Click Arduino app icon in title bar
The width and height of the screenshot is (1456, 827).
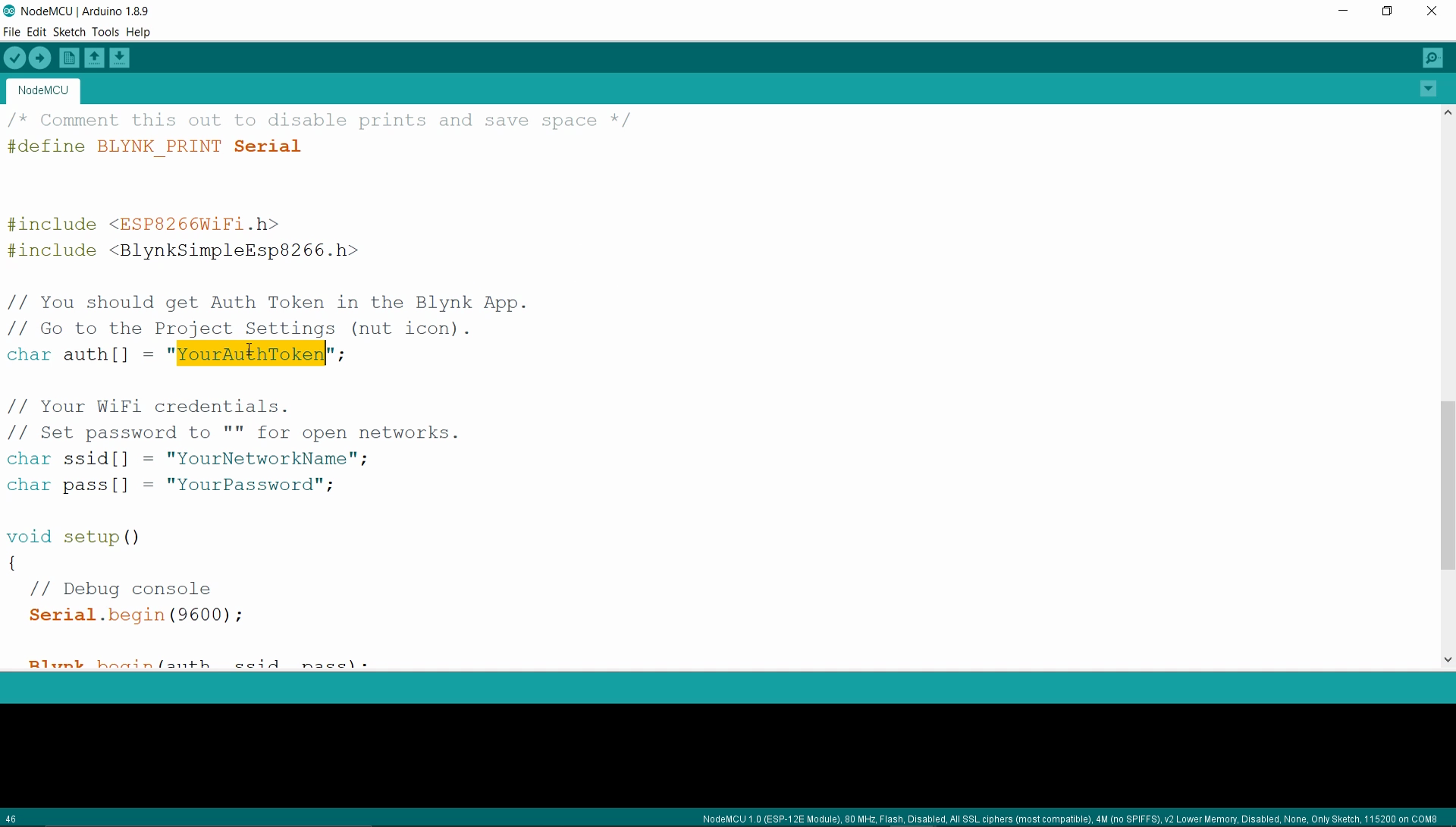(x=9, y=11)
